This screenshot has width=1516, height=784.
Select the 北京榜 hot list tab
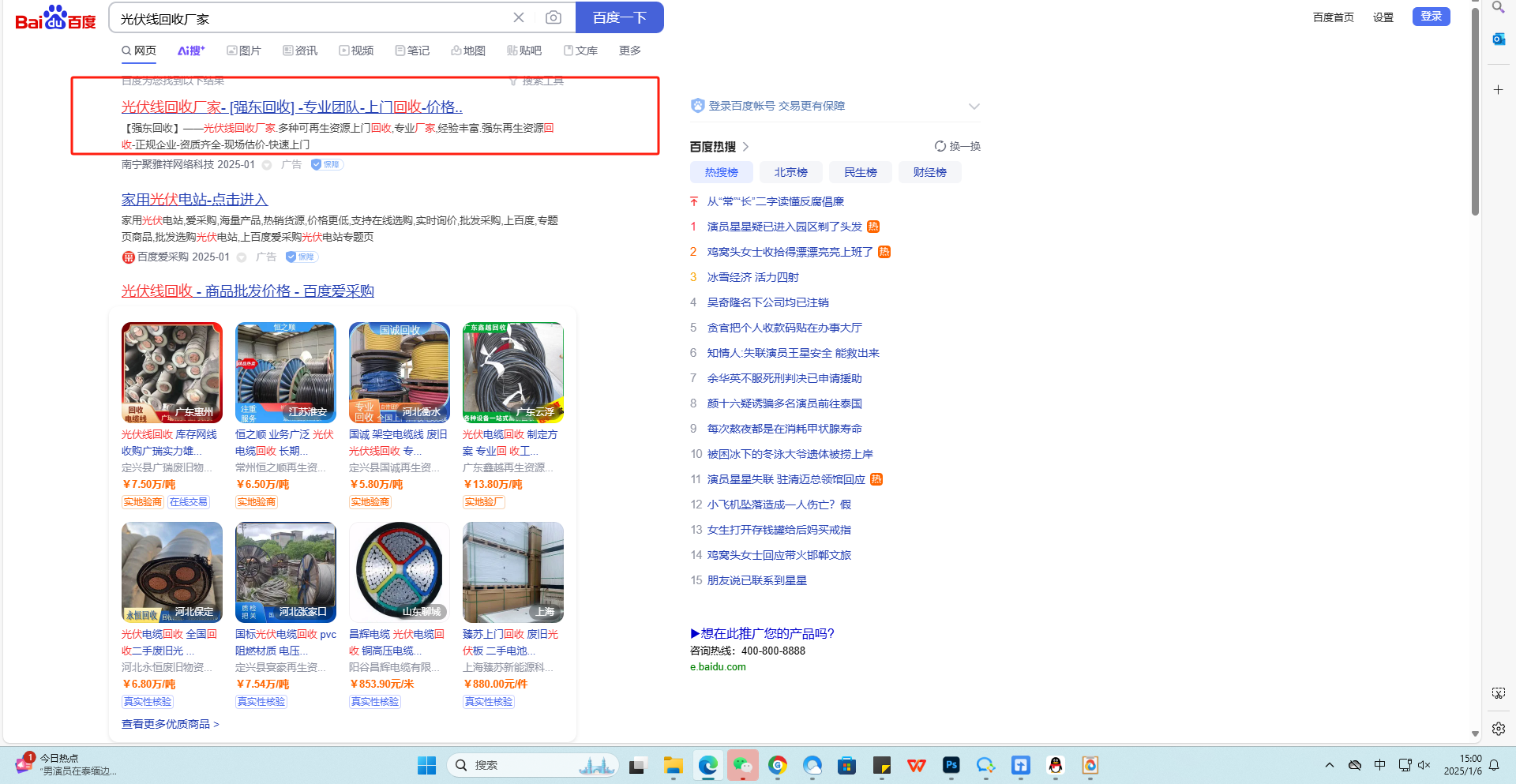pyautogui.click(x=790, y=172)
